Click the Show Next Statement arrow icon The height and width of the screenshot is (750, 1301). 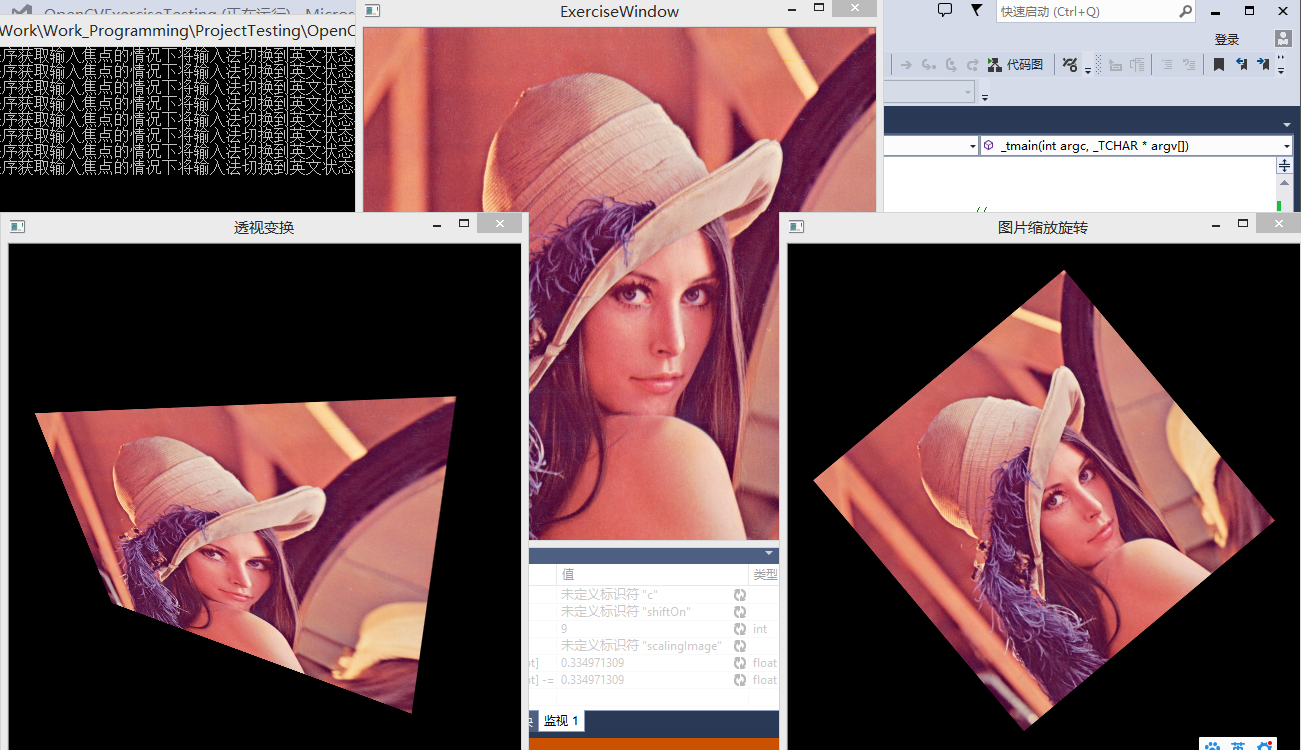(x=906, y=65)
